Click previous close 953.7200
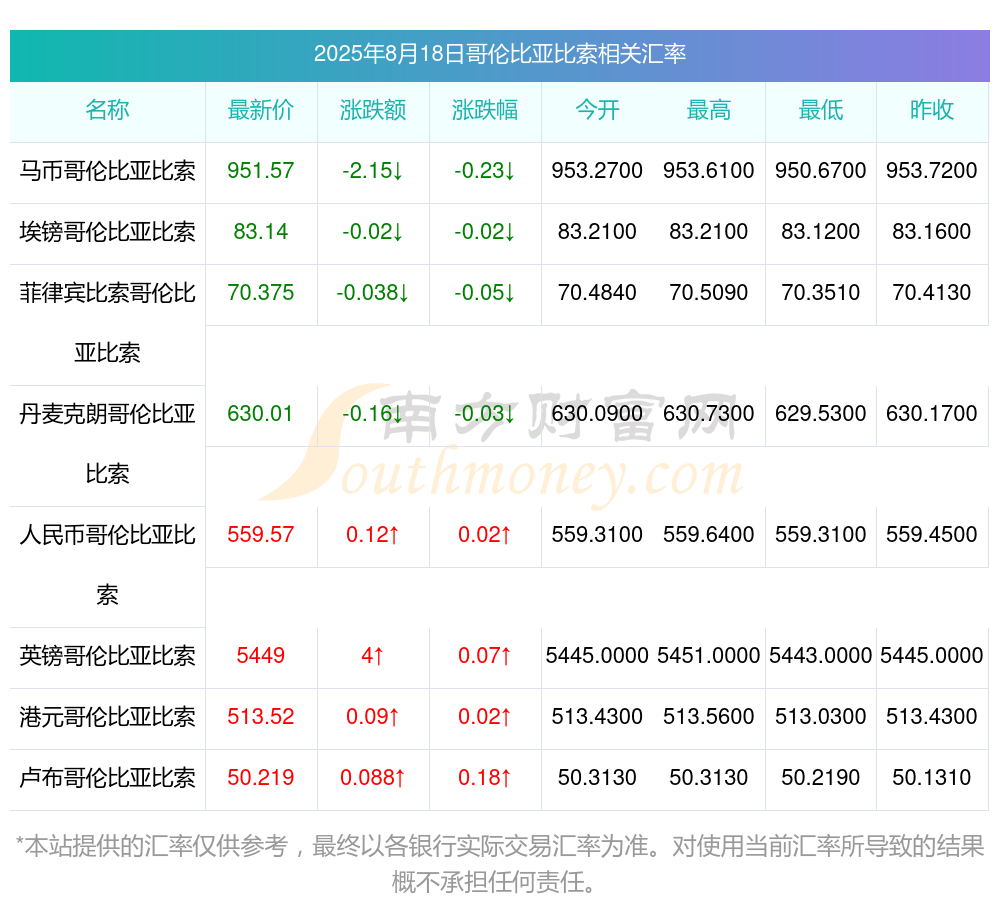 (x=932, y=171)
